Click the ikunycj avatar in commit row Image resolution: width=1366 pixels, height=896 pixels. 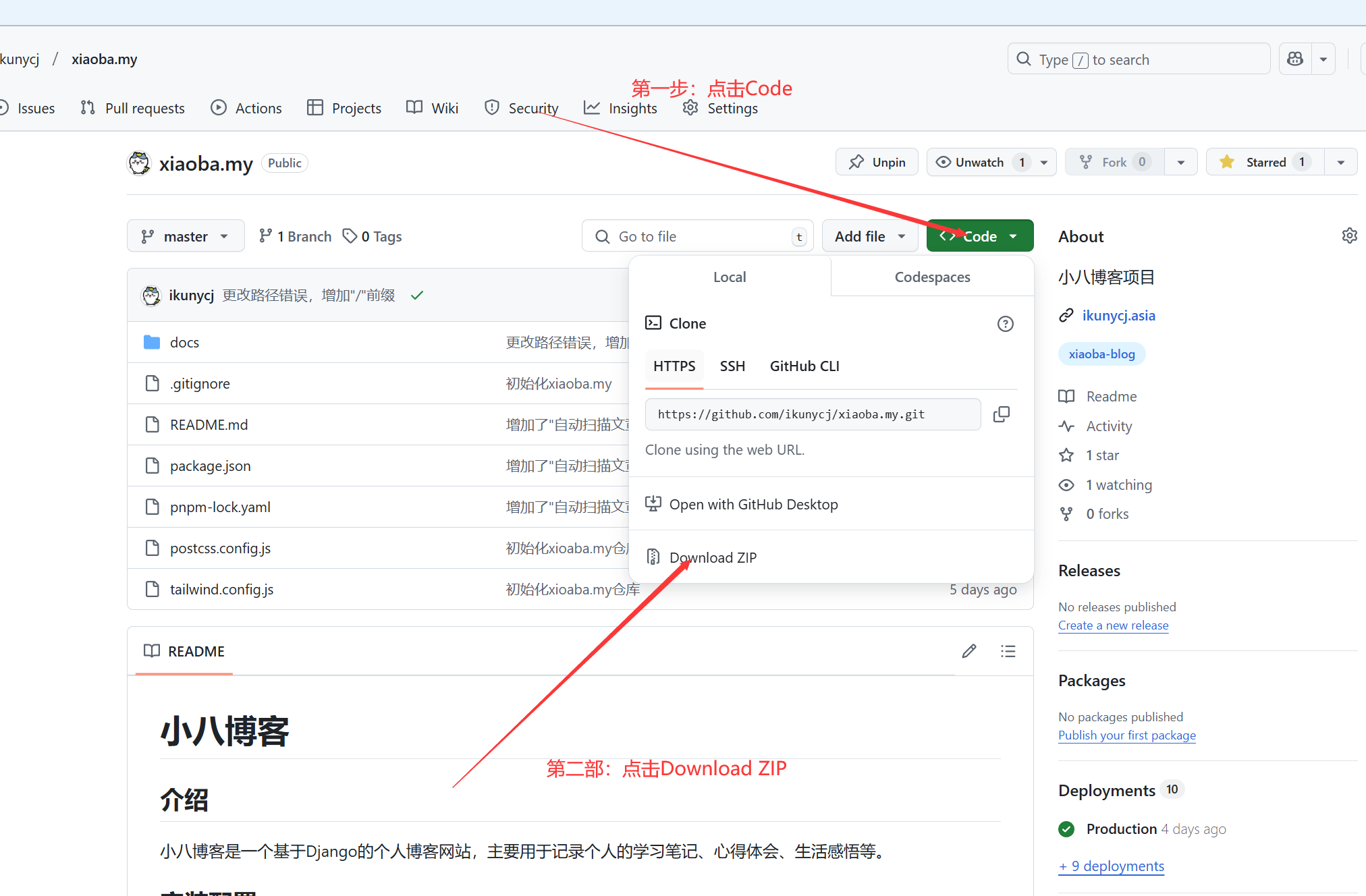click(151, 296)
